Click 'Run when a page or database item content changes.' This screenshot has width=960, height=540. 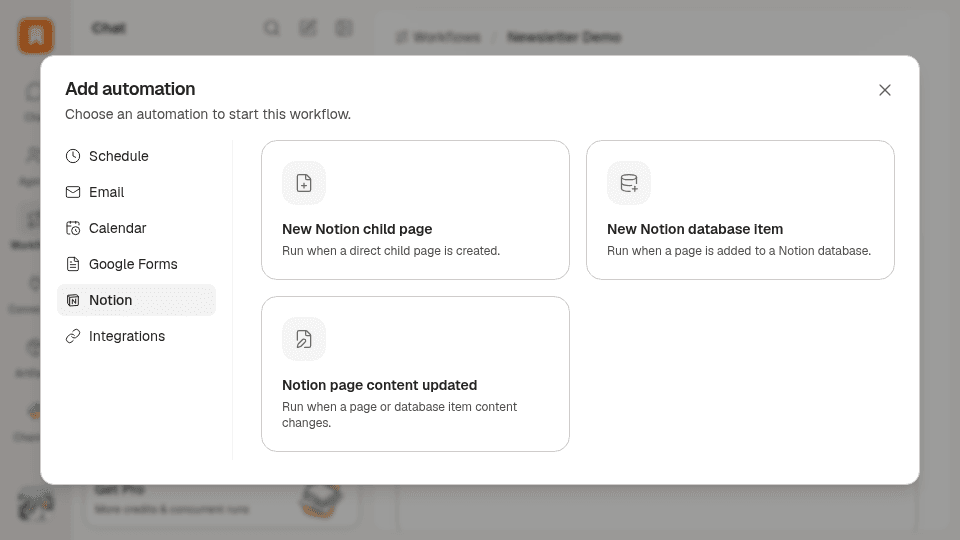(399, 414)
